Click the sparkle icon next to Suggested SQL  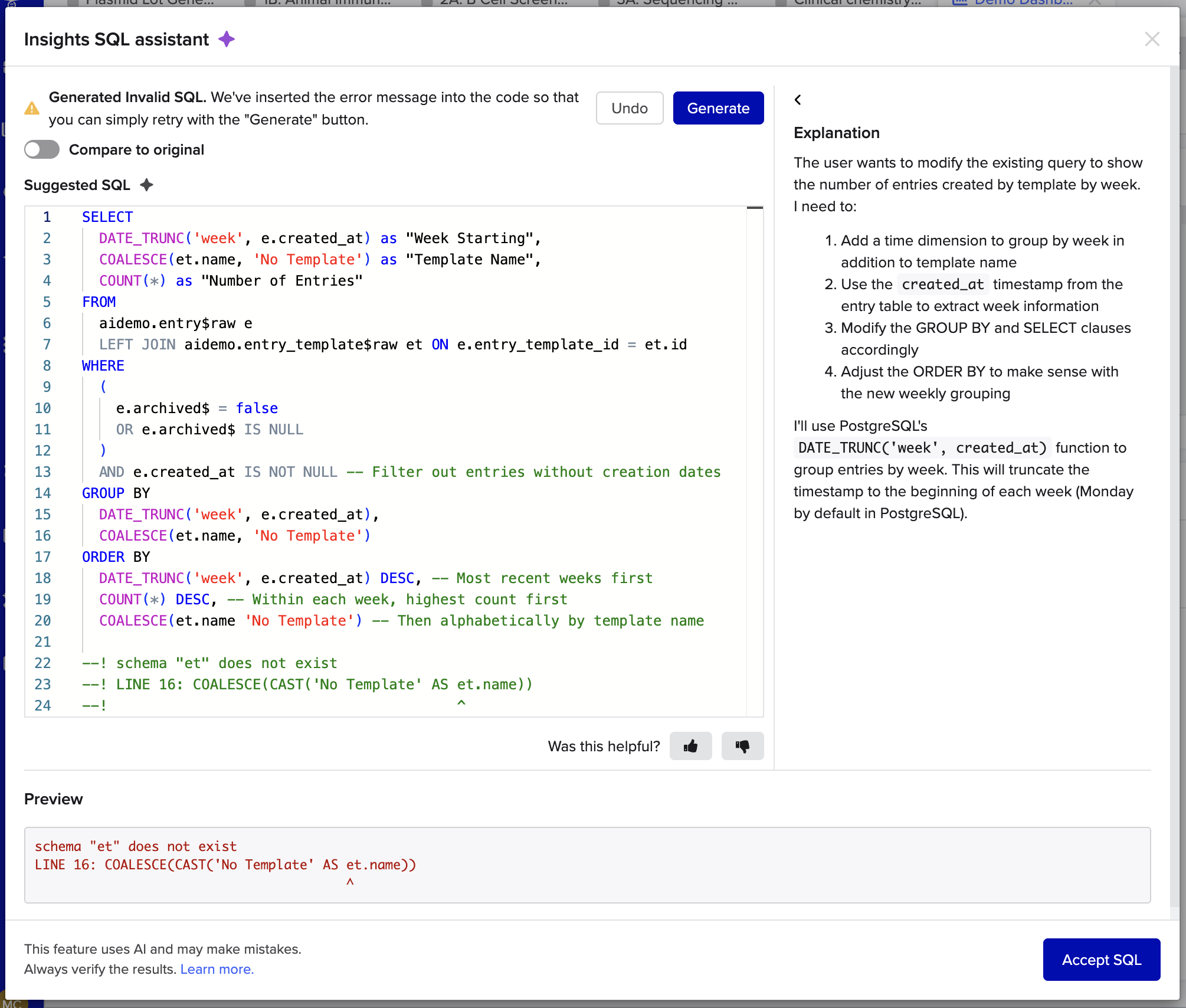146,185
